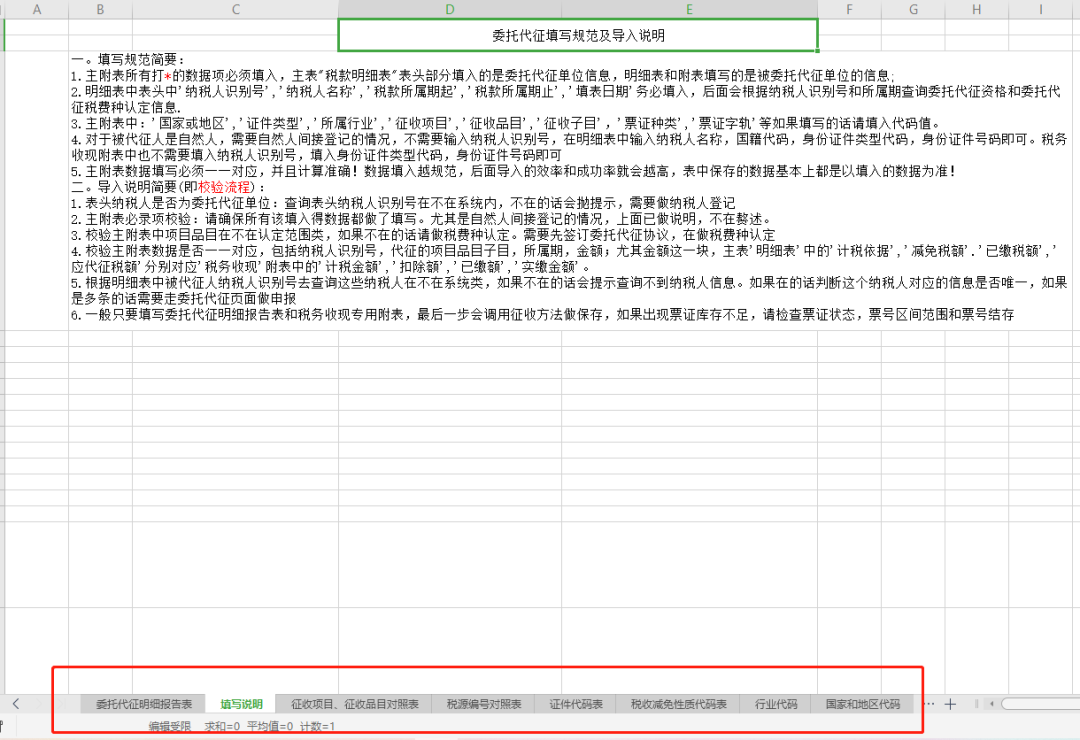This screenshot has height=740, width=1080.
Task: Click the 求和=0 status bar entry
Action: click(222, 726)
